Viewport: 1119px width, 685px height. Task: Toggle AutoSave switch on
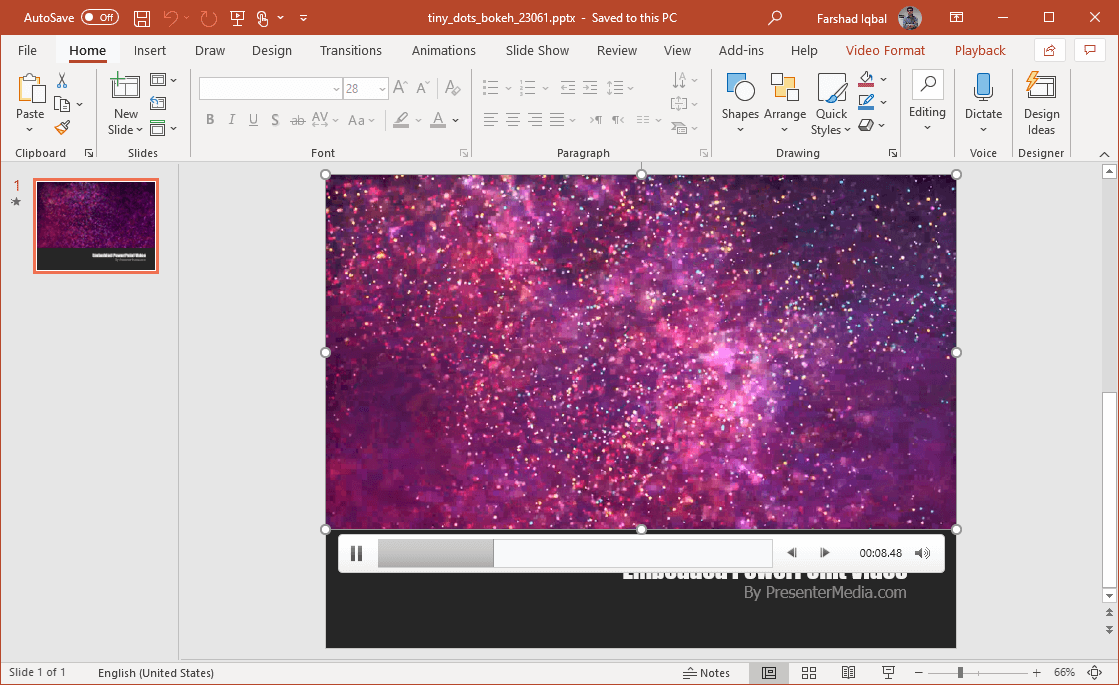(x=99, y=18)
